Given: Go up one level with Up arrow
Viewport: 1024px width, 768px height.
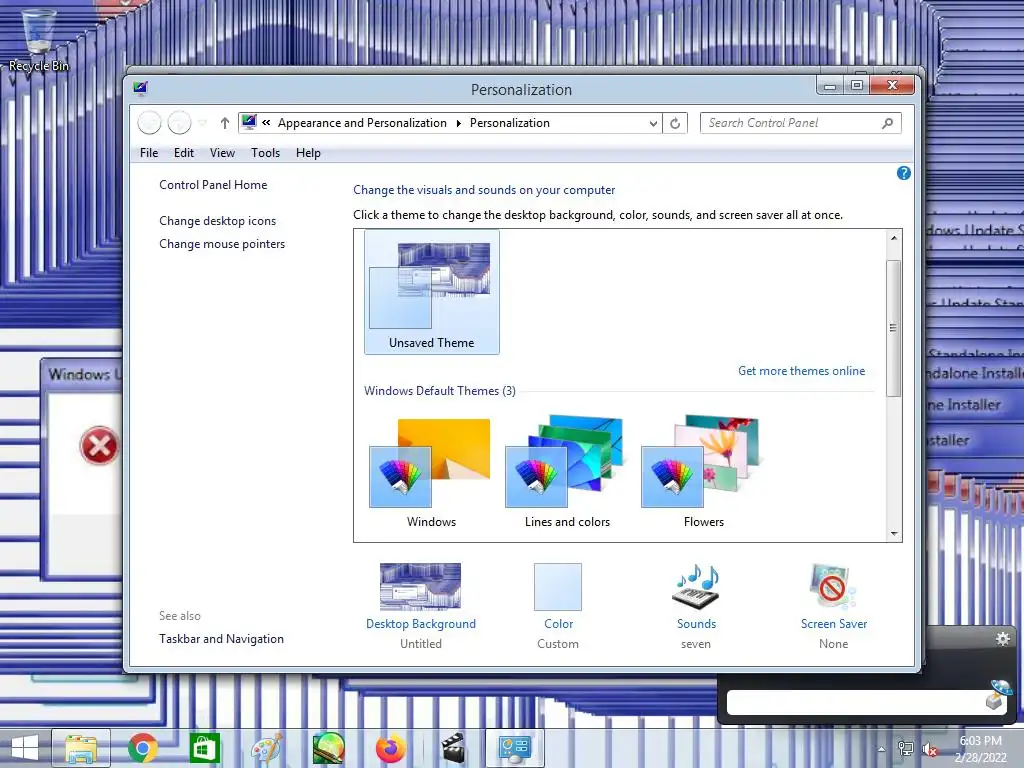Looking at the screenshot, I should (x=225, y=123).
